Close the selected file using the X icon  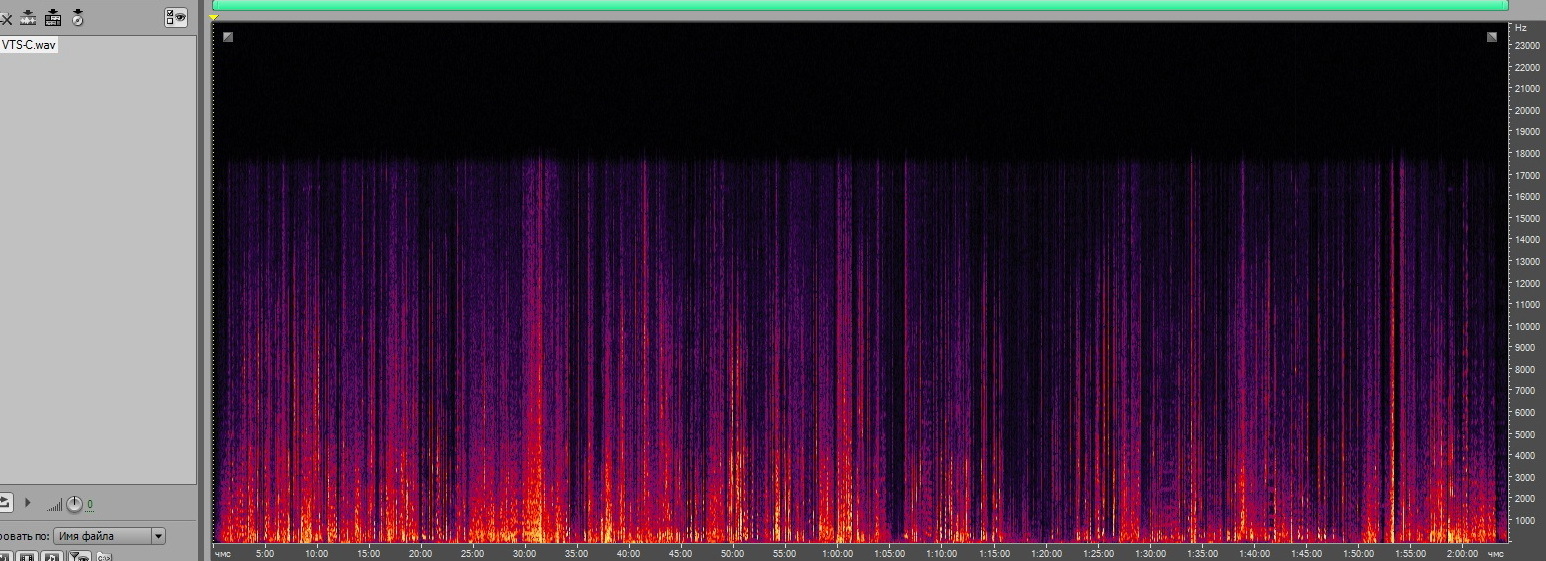[5, 18]
